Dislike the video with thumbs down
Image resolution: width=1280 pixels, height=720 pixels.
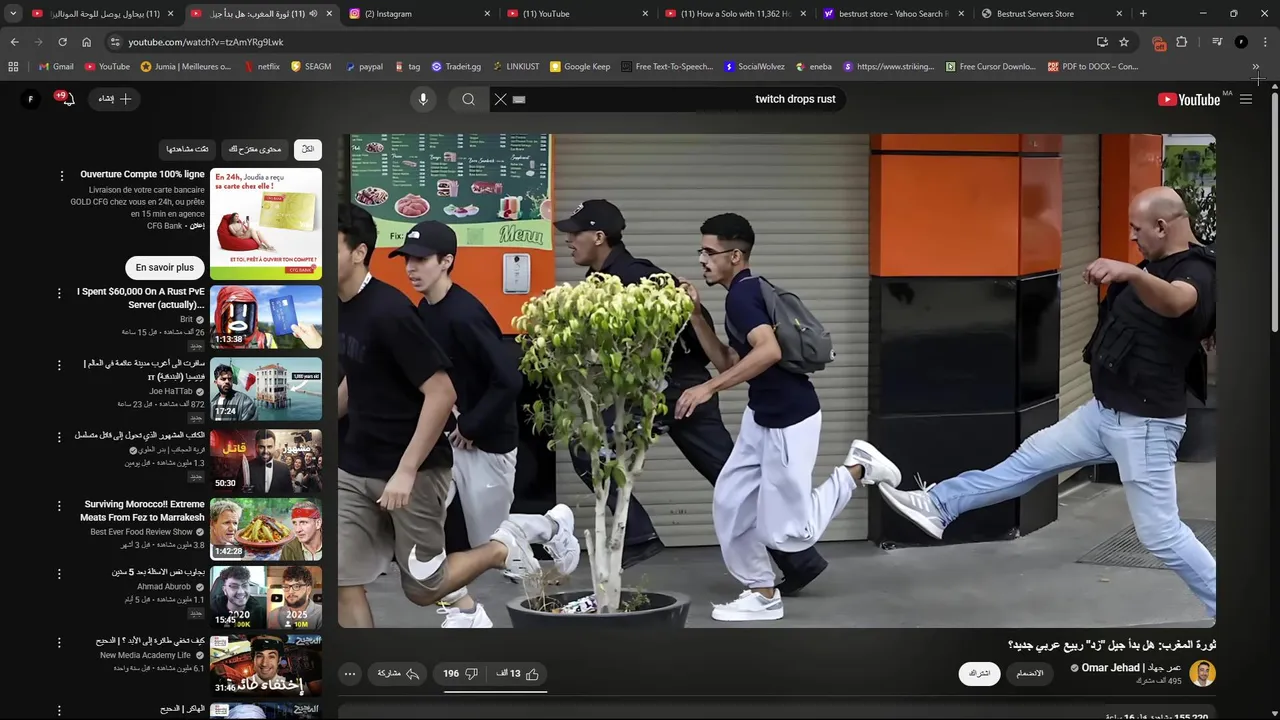click(x=461, y=674)
